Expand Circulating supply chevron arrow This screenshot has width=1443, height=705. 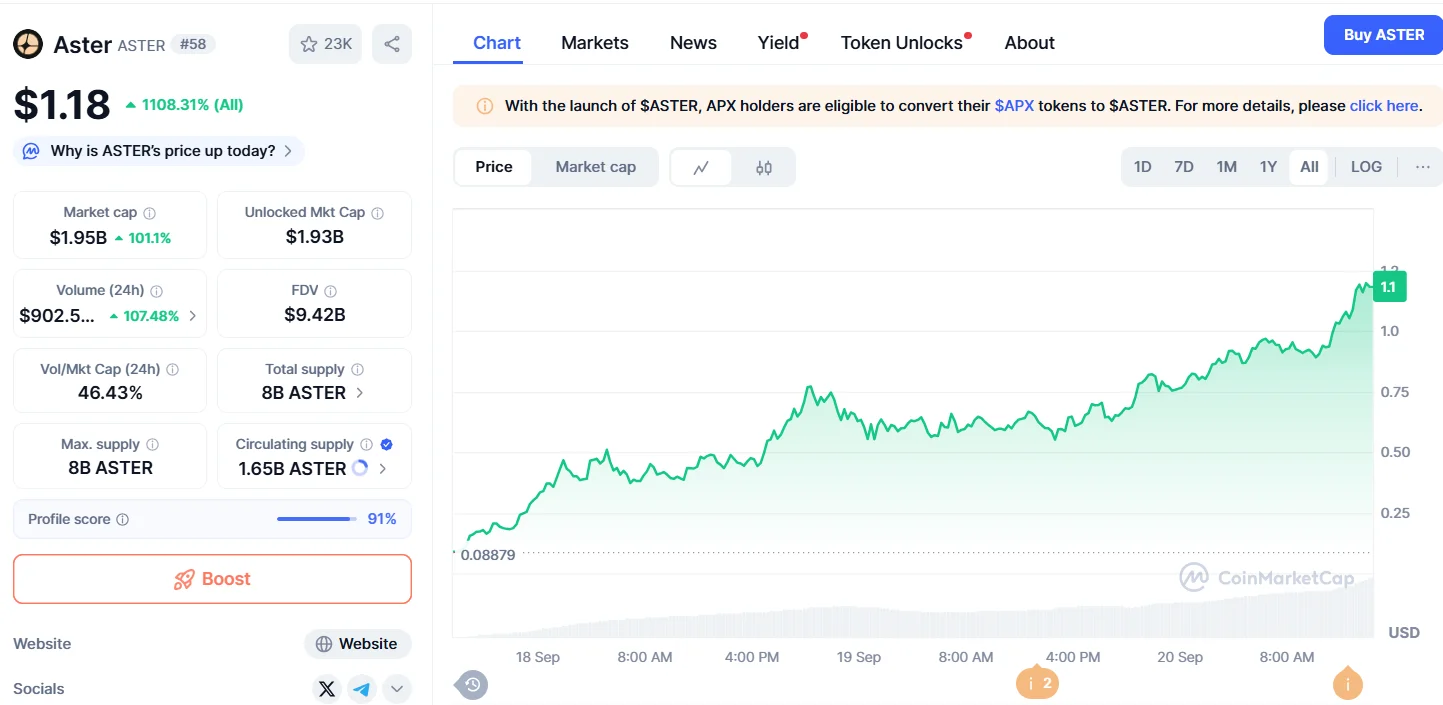[383, 468]
